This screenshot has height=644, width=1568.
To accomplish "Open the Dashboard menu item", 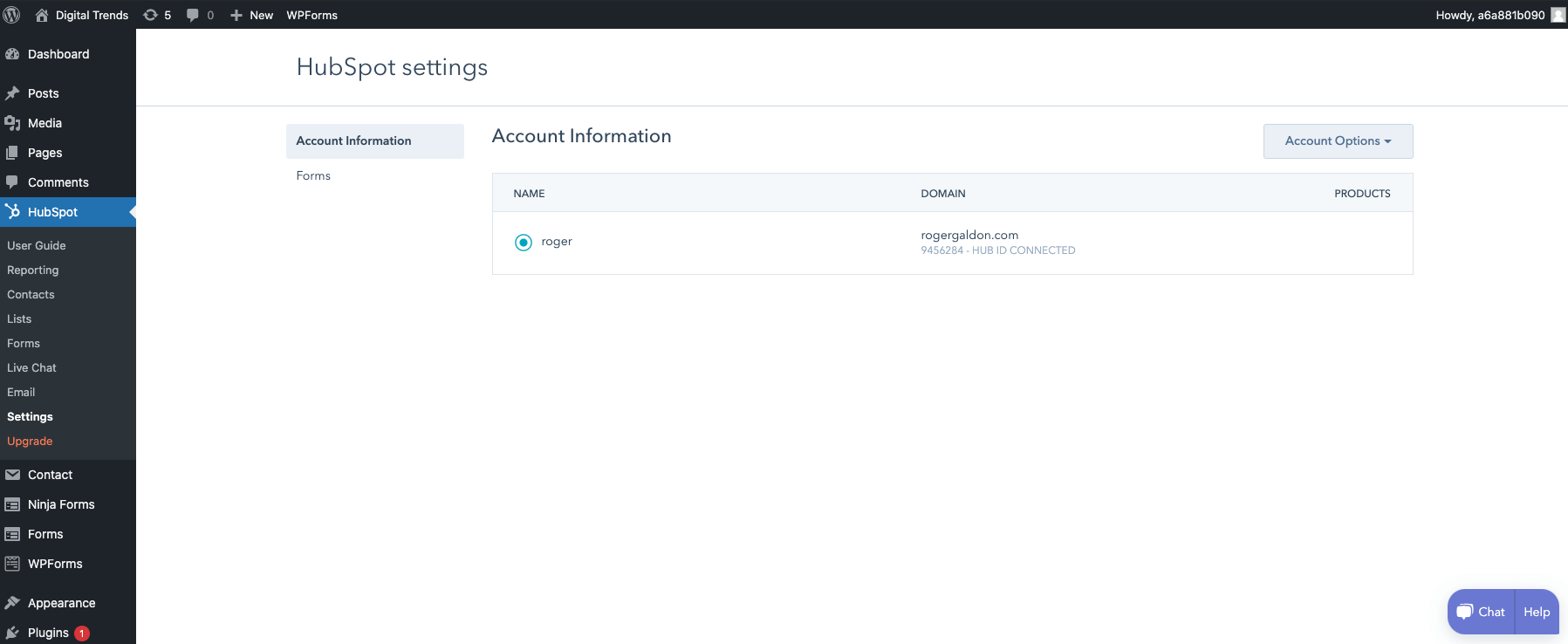I will point(68,54).
